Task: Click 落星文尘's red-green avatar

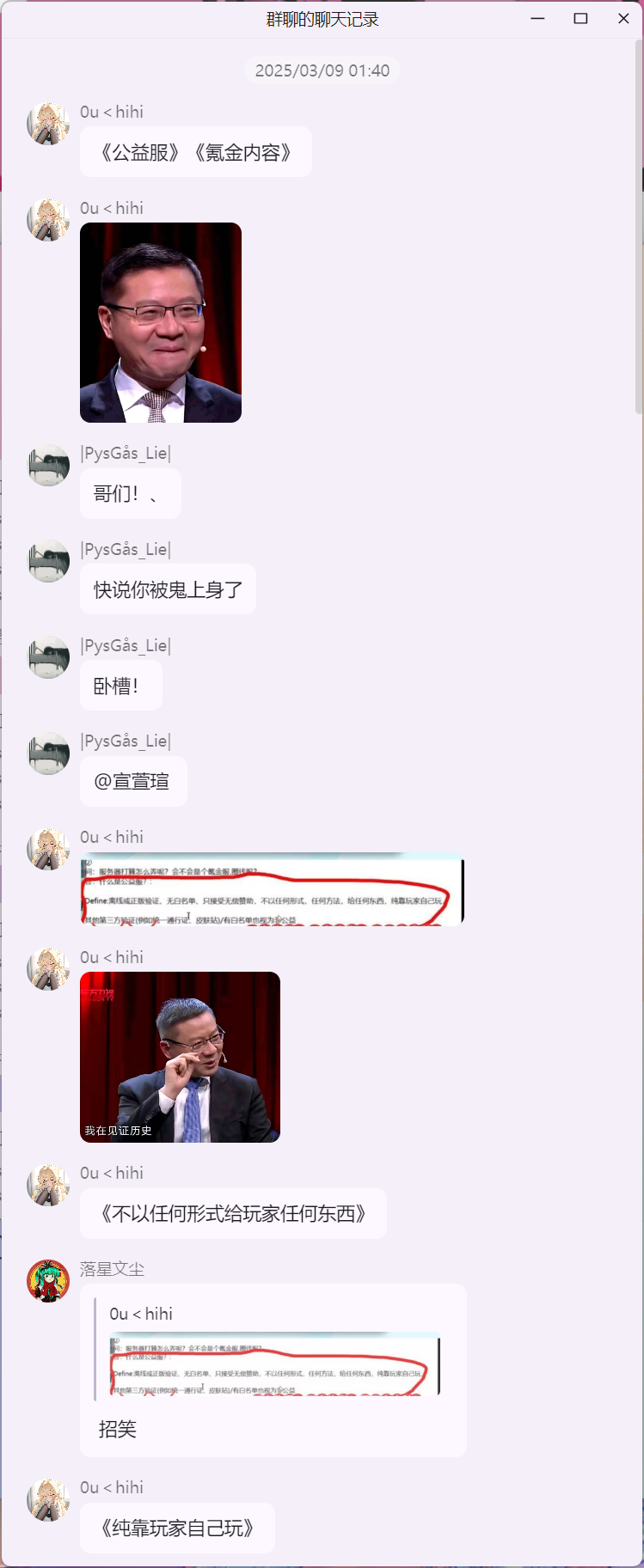Action: [x=48, y=1280]
